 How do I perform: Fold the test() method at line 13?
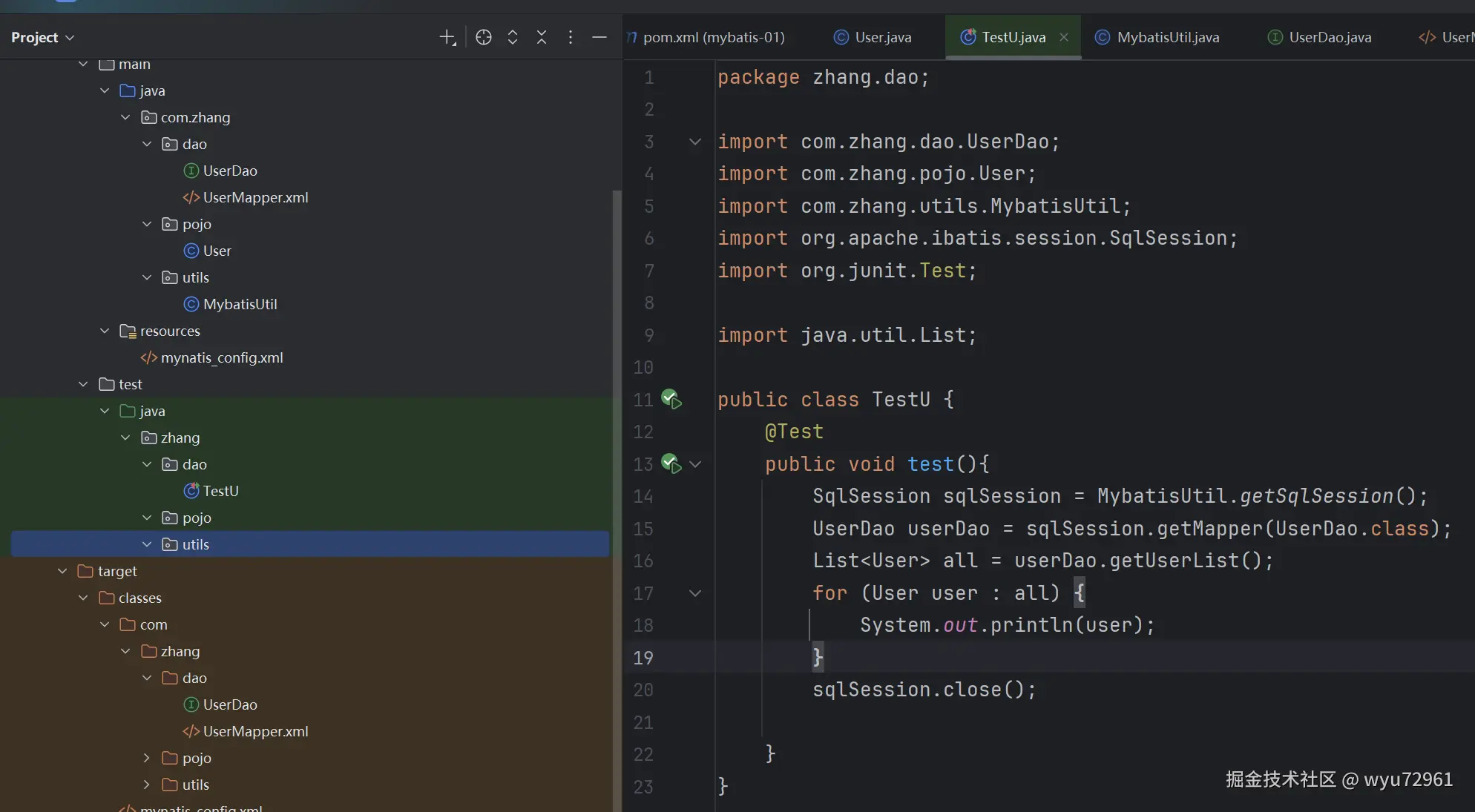click(x=695, y=464)
